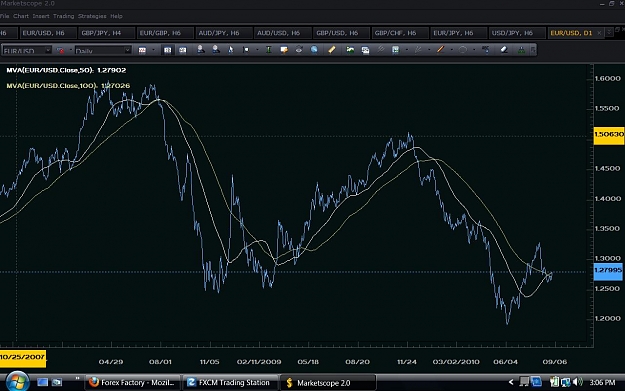Screen dimensions: 625x391
Task: Open the Insert menu
Action: 41,16
